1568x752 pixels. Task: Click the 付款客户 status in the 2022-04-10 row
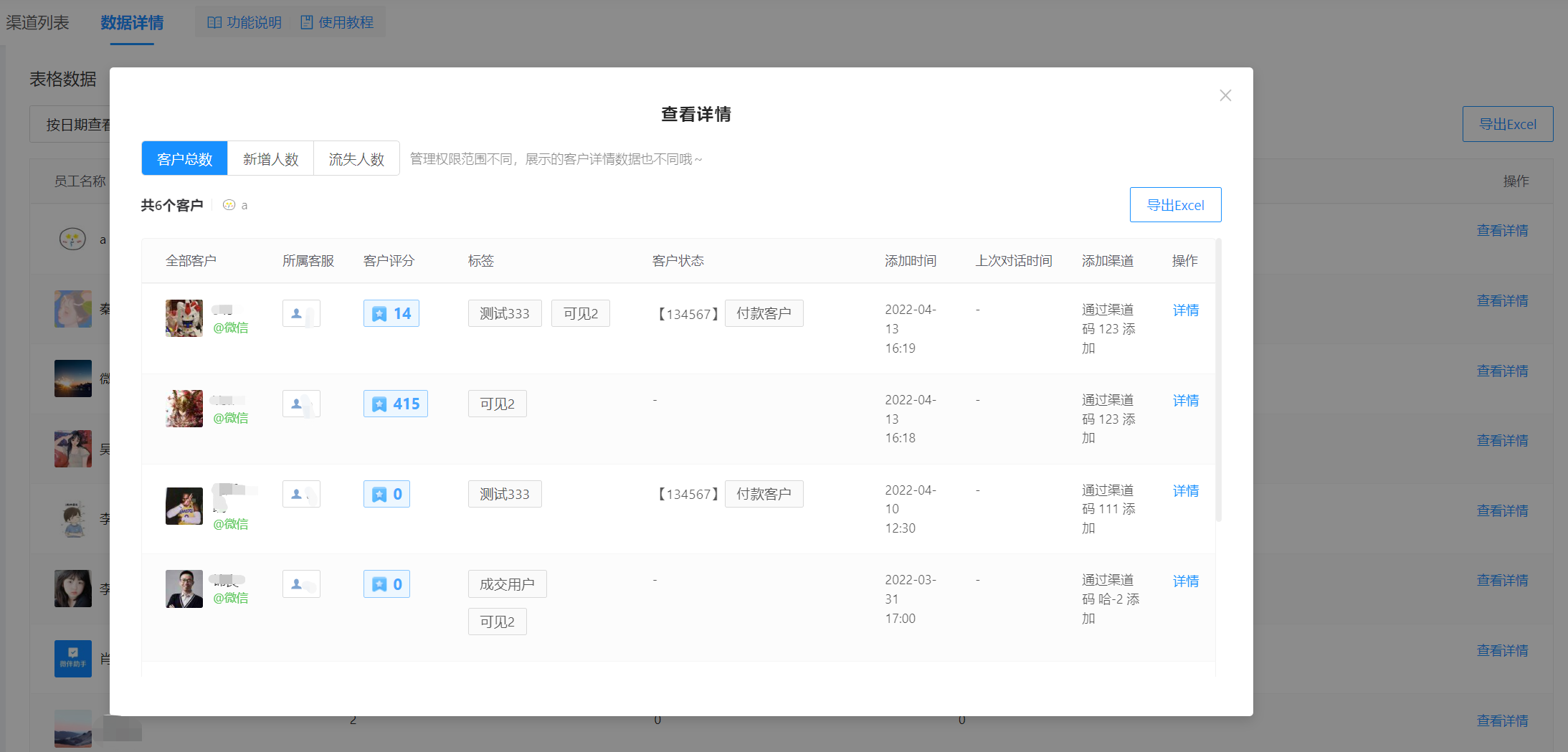[x=764, y=494]
